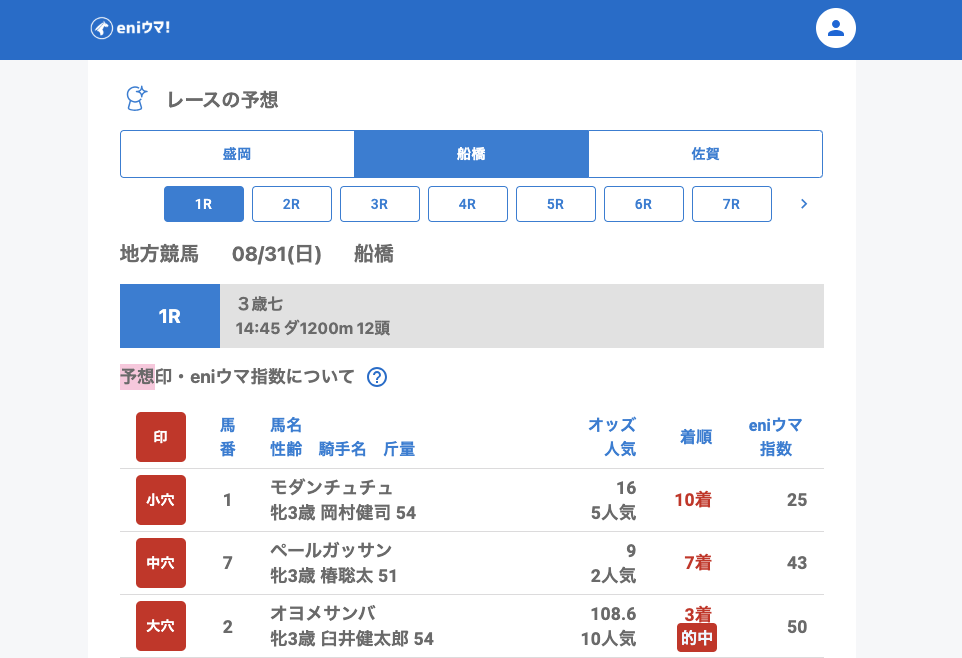Switch to the 佐賀 racecourse tab

pos(705,154)
